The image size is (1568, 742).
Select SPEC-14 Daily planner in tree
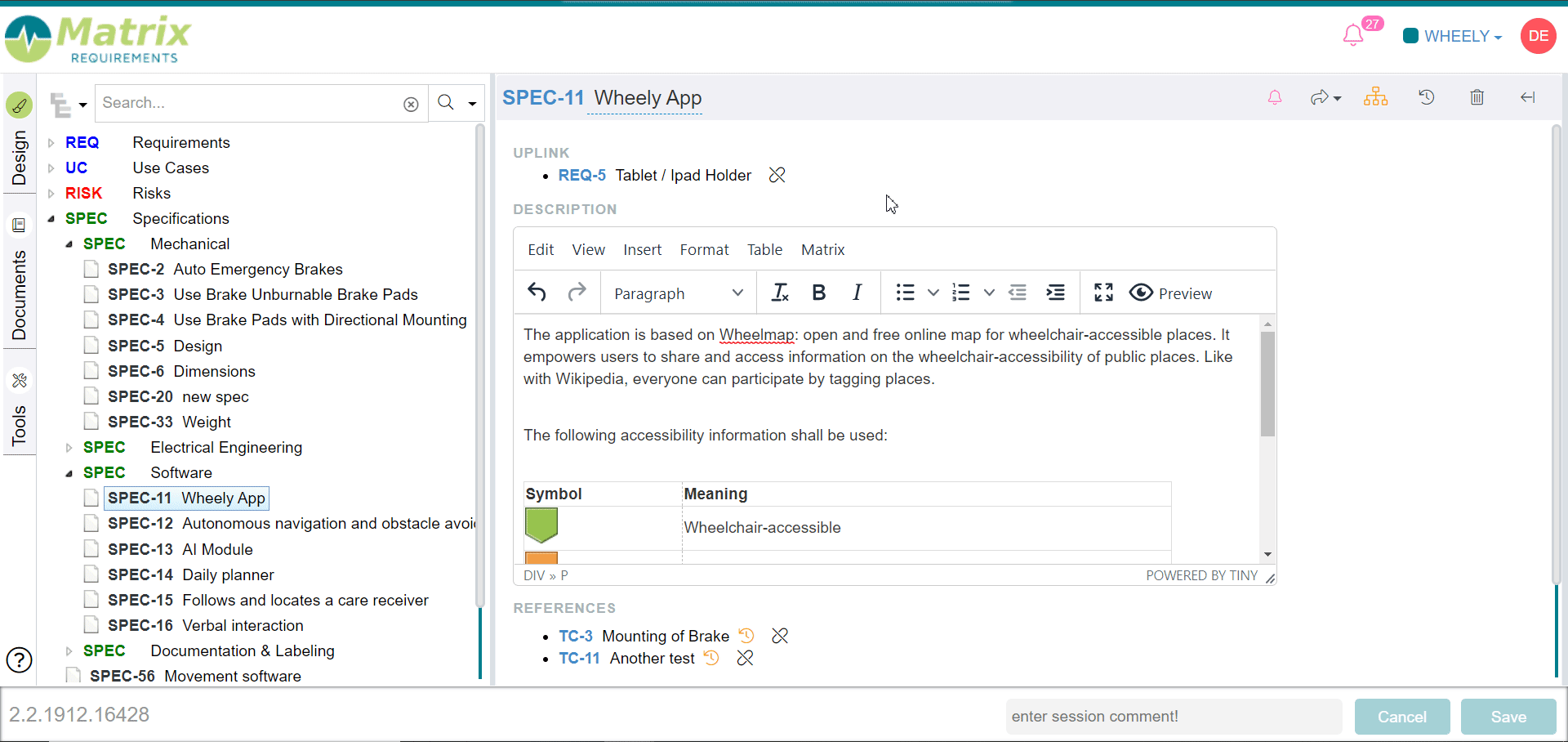pyautogui.click(x=190, y=574)
